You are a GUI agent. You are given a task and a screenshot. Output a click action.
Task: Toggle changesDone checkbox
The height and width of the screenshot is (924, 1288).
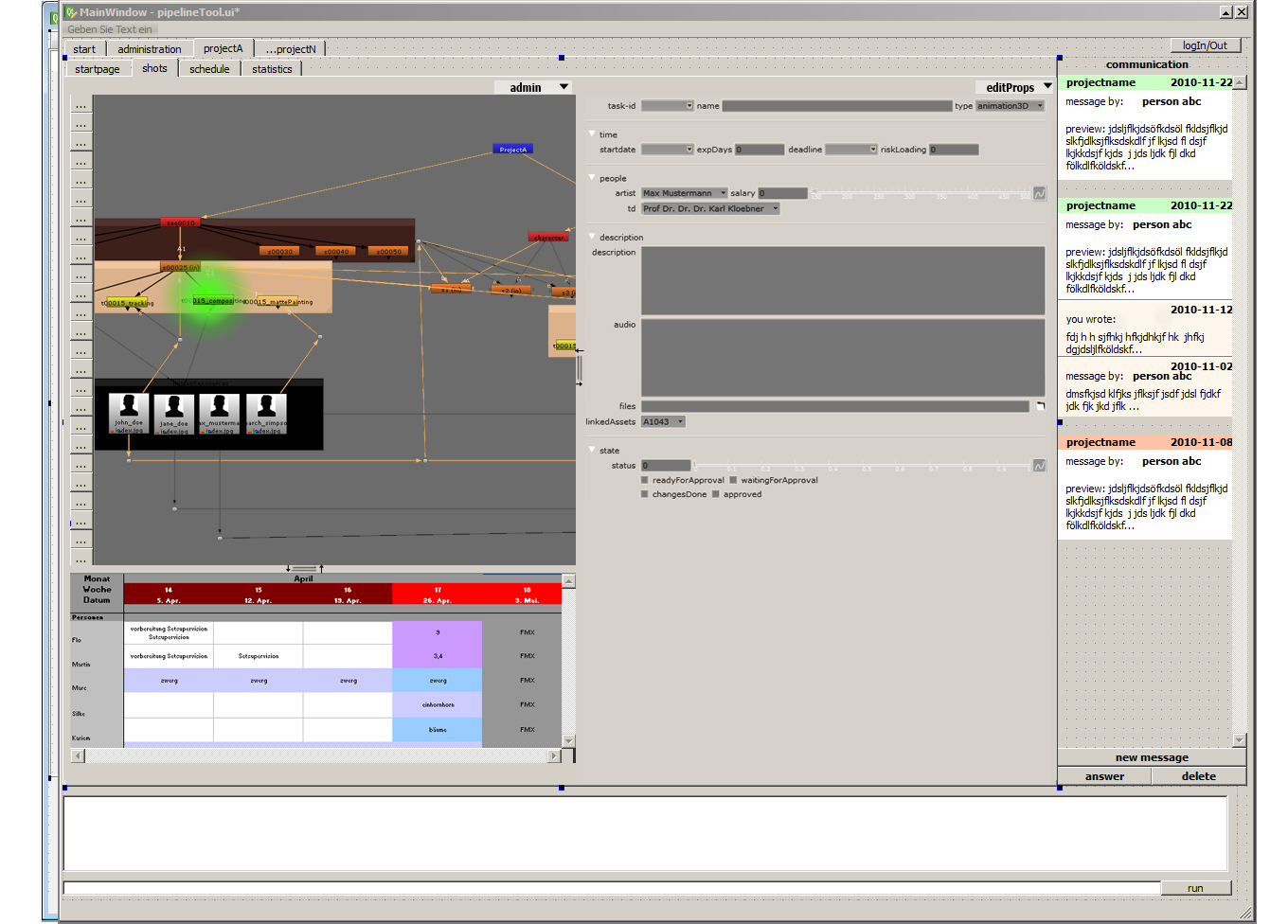pyautogui.click(x=645, y=494)
